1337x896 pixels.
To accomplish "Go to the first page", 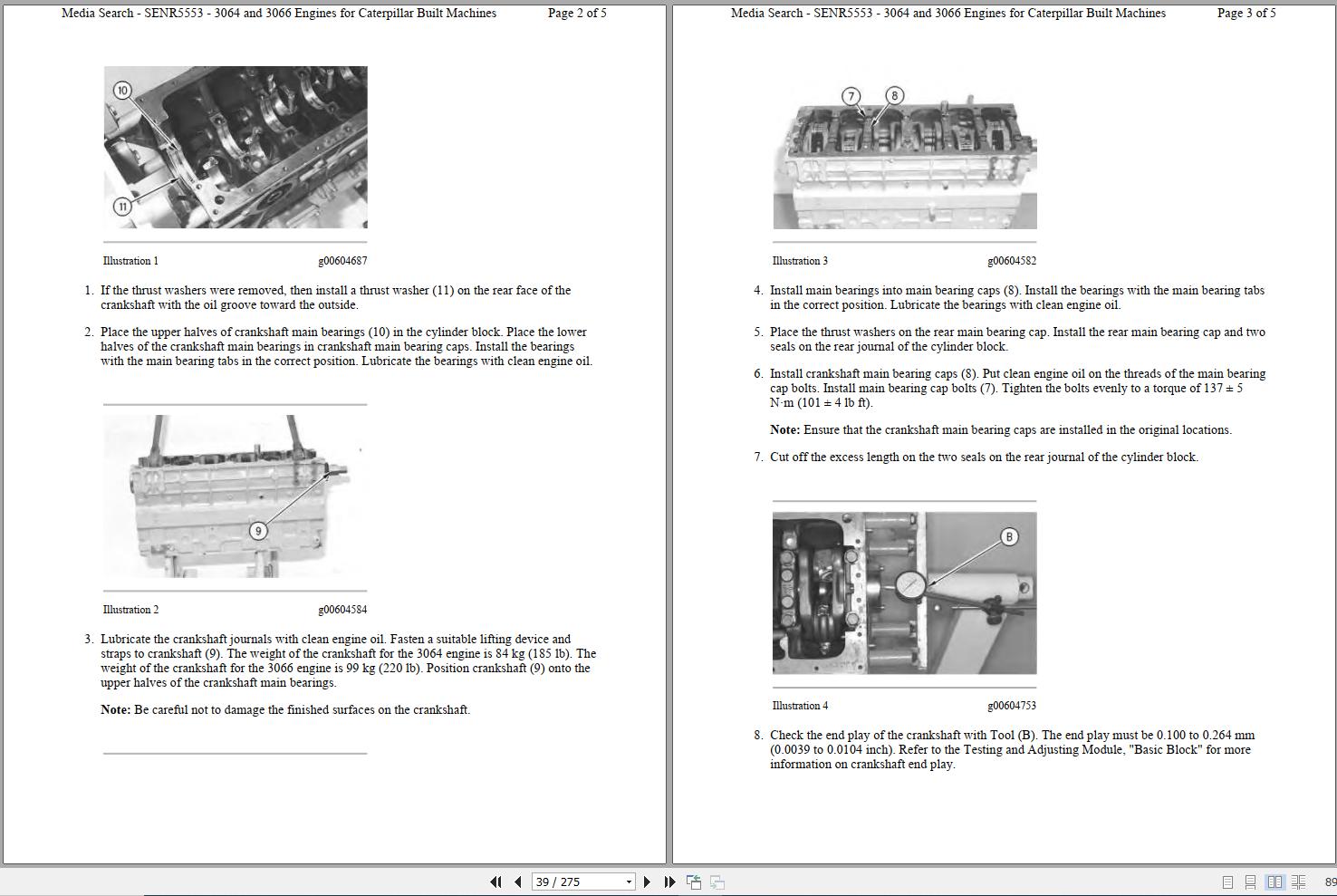I will [x=496, y=881].
